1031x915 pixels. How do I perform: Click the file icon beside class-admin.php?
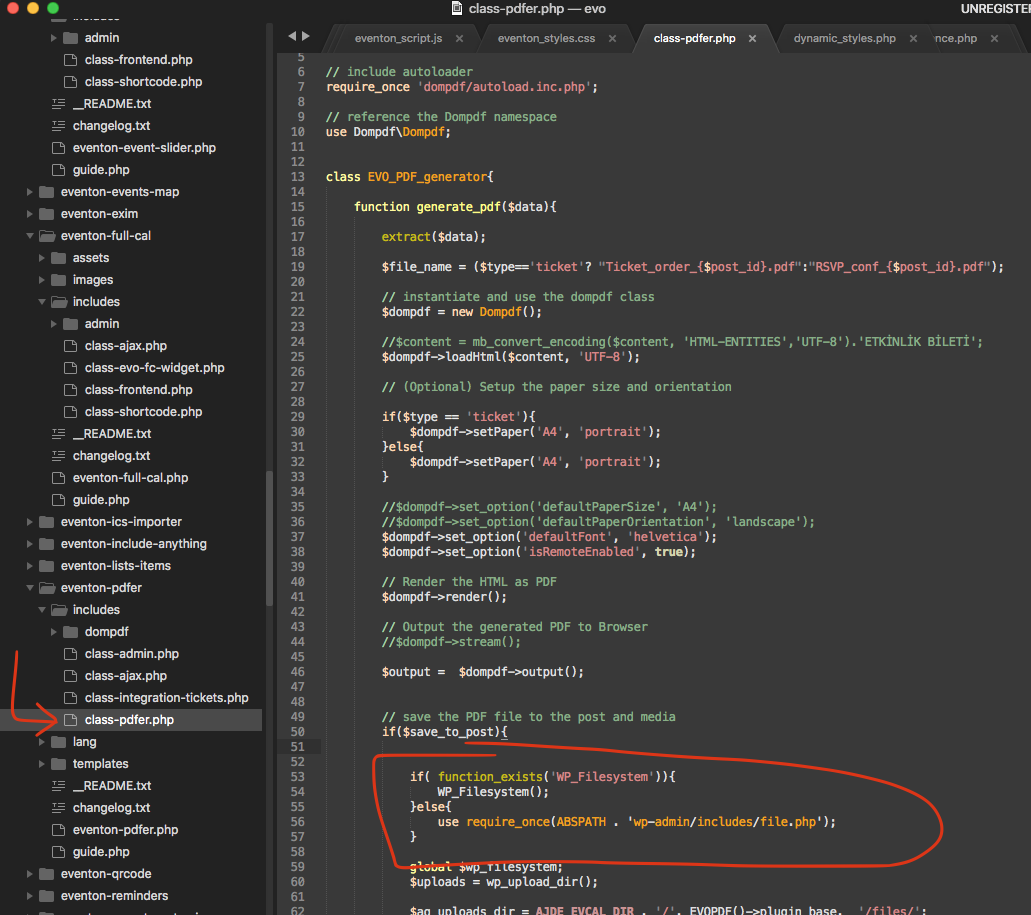coord(70,654)
